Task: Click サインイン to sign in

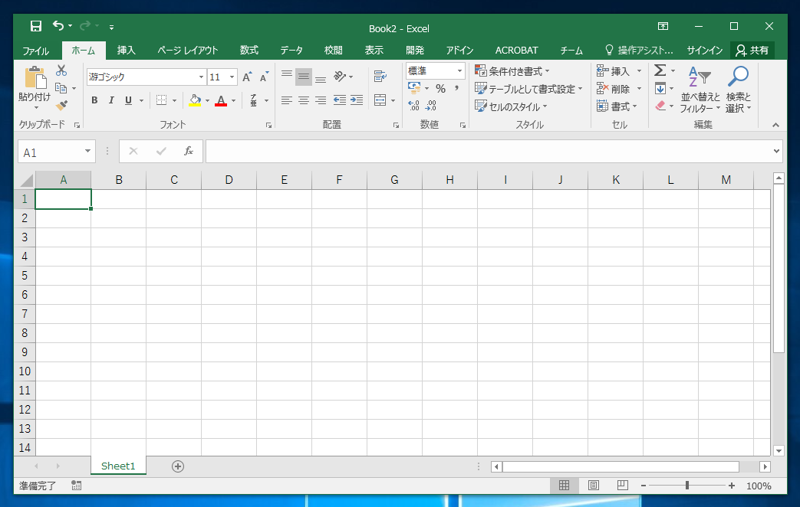Action: click(705, 50)
